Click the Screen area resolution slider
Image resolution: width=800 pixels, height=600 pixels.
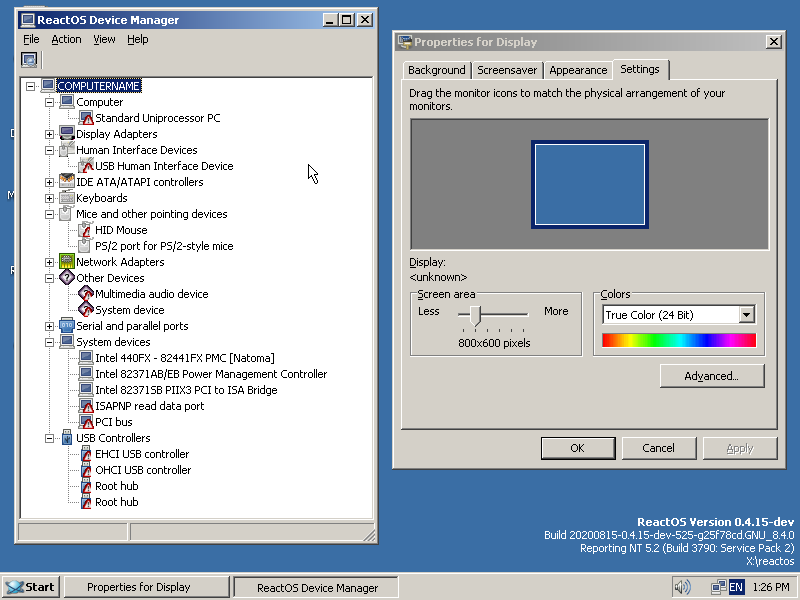pyautogui.click(x=477, y=316)
